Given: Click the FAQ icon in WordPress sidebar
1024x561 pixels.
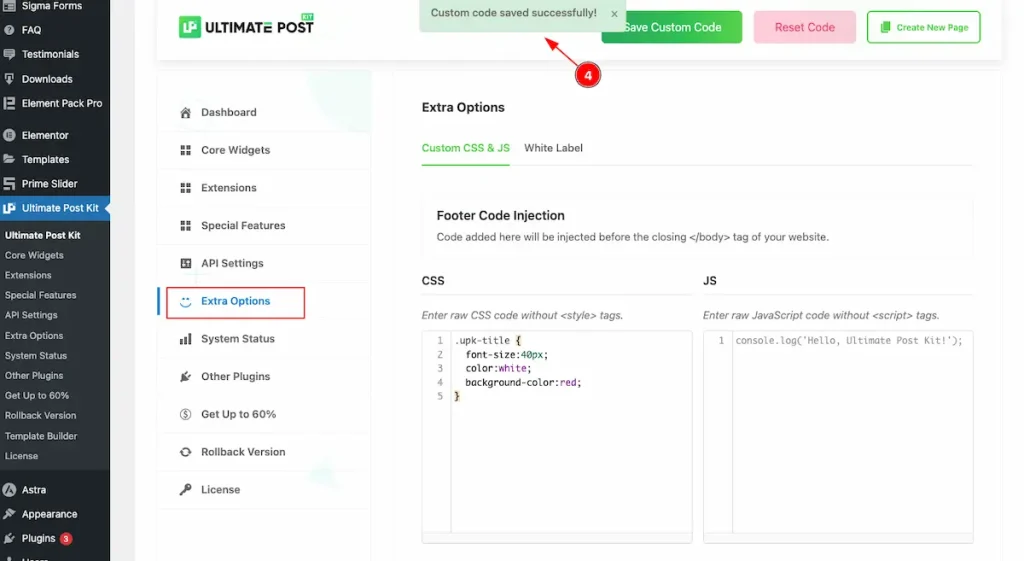Looking at the screenshot, I should tap(9, 30).
